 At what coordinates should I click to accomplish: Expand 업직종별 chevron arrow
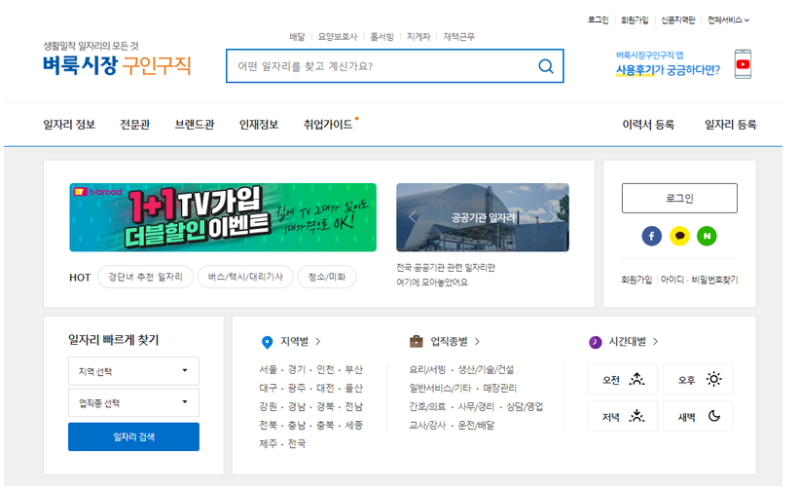click(x=477, y=341)
